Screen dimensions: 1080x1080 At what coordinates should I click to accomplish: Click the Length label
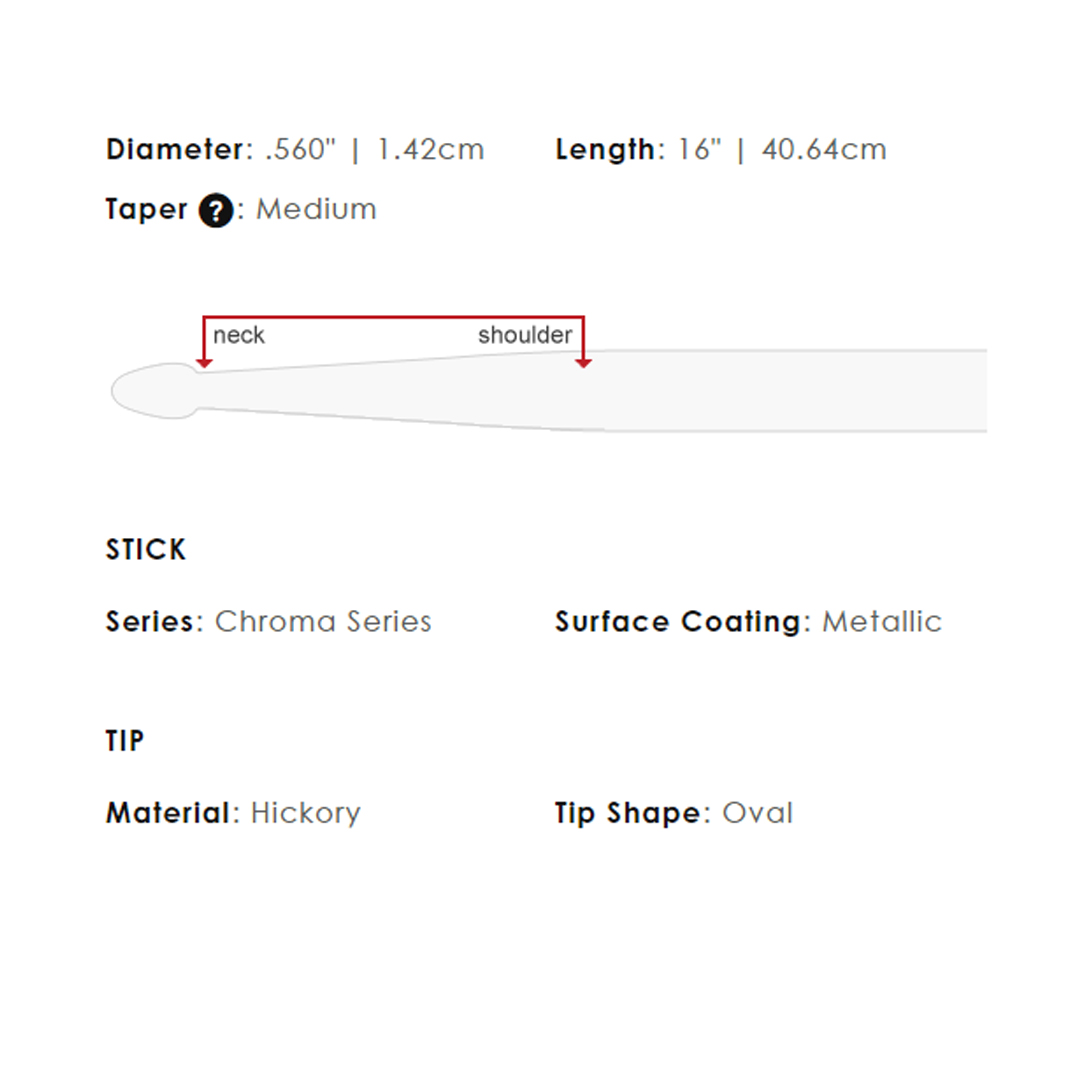605,149
